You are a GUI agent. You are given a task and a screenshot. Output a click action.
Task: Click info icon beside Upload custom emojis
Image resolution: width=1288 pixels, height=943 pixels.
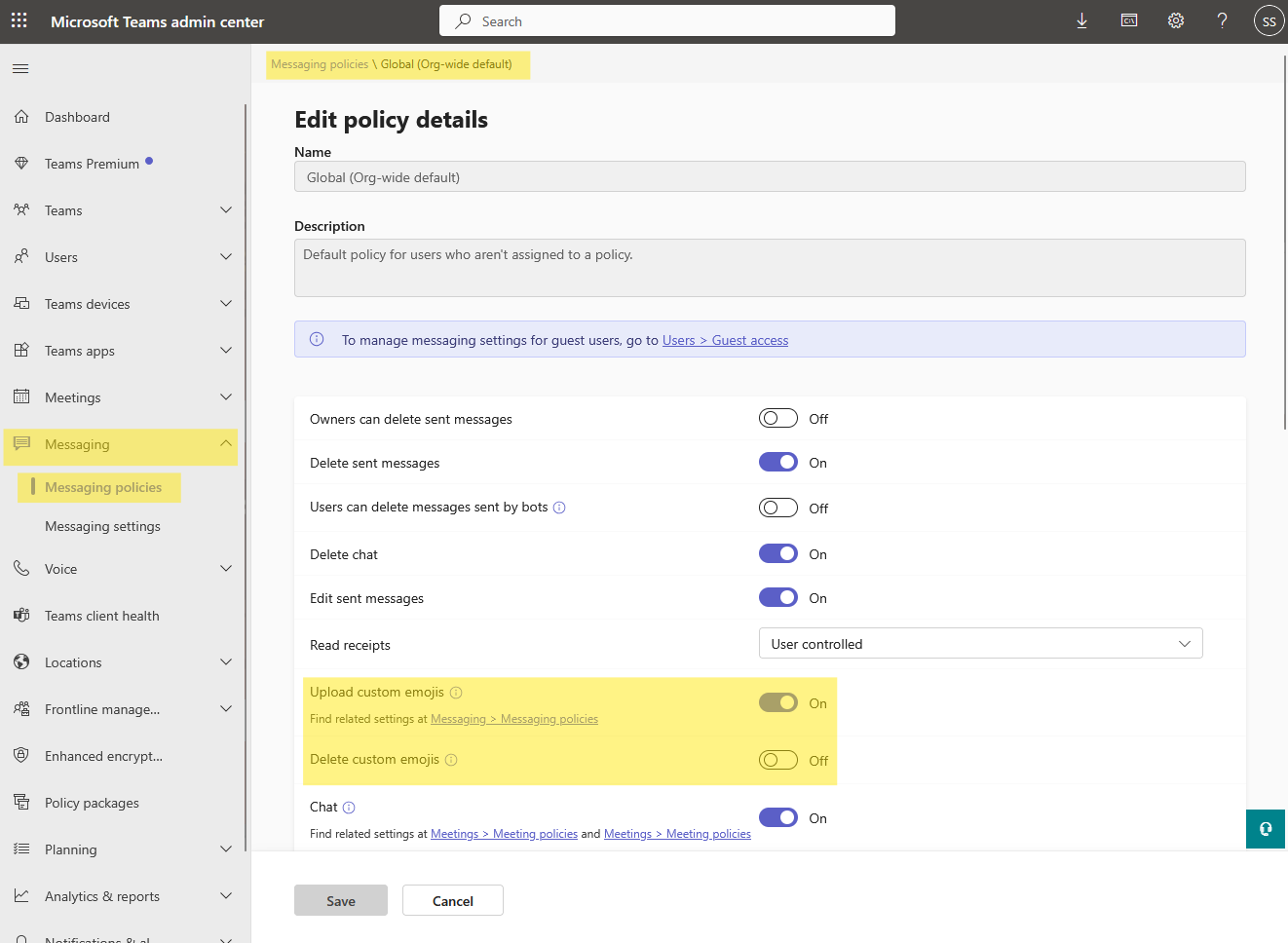click(x=456, y=693)
